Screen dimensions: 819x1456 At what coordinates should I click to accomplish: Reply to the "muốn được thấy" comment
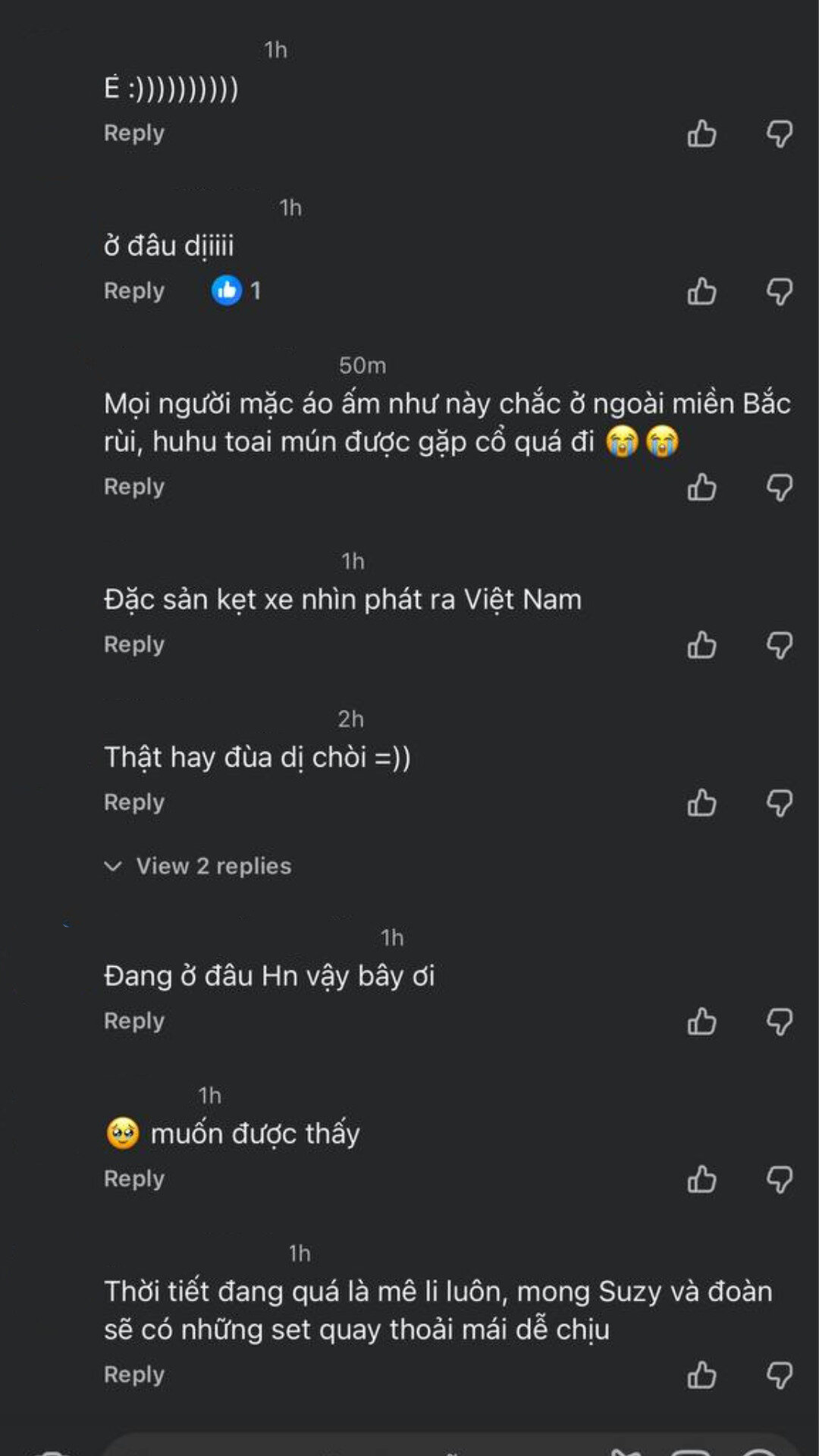133,1180
